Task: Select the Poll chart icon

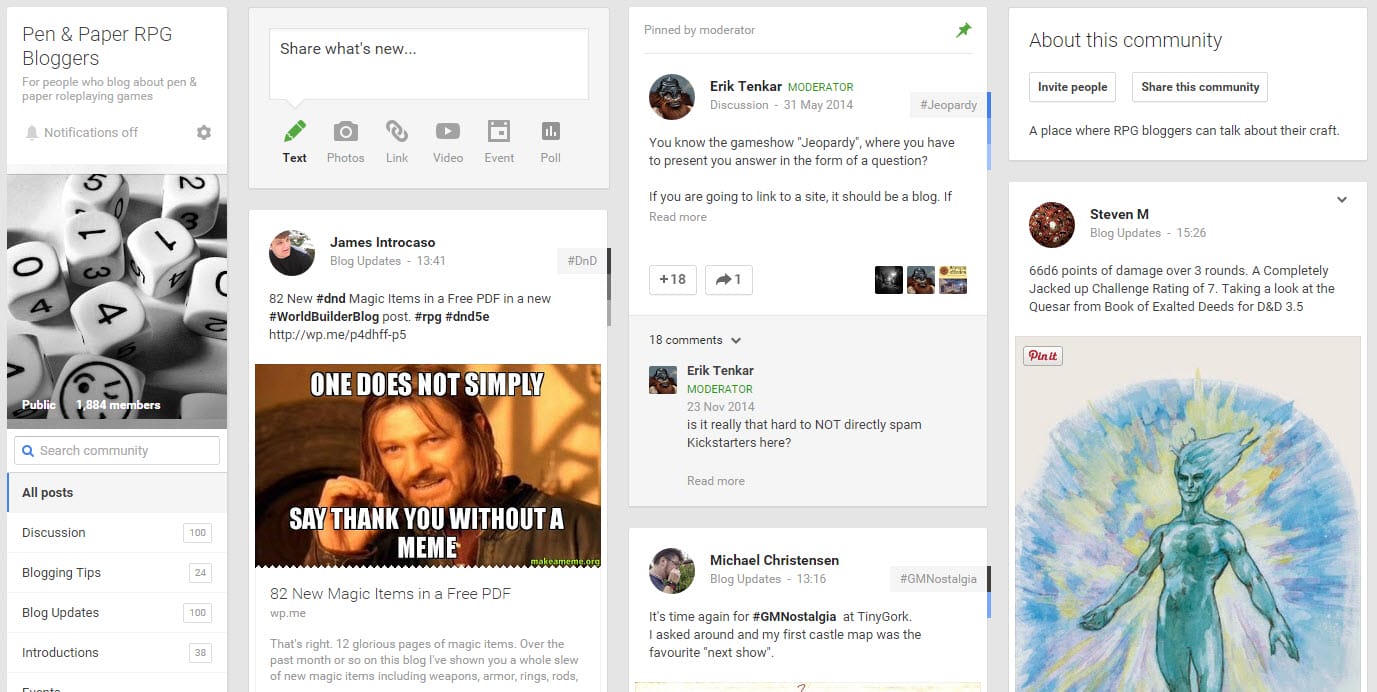Action: click(550, 131)
